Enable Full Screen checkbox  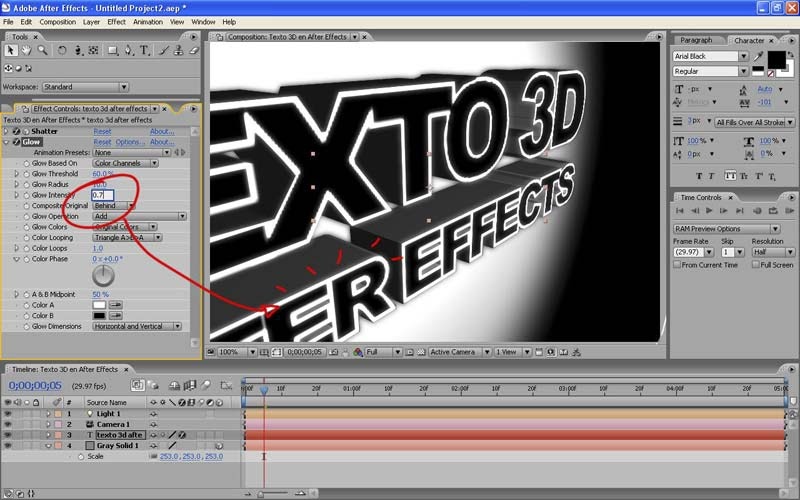[x=756, y=265]
